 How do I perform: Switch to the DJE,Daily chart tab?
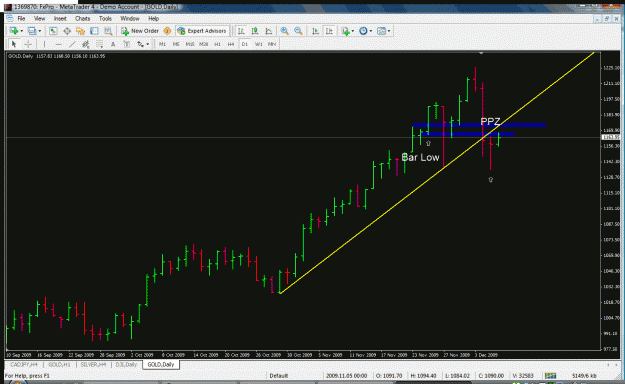(126, 364)
